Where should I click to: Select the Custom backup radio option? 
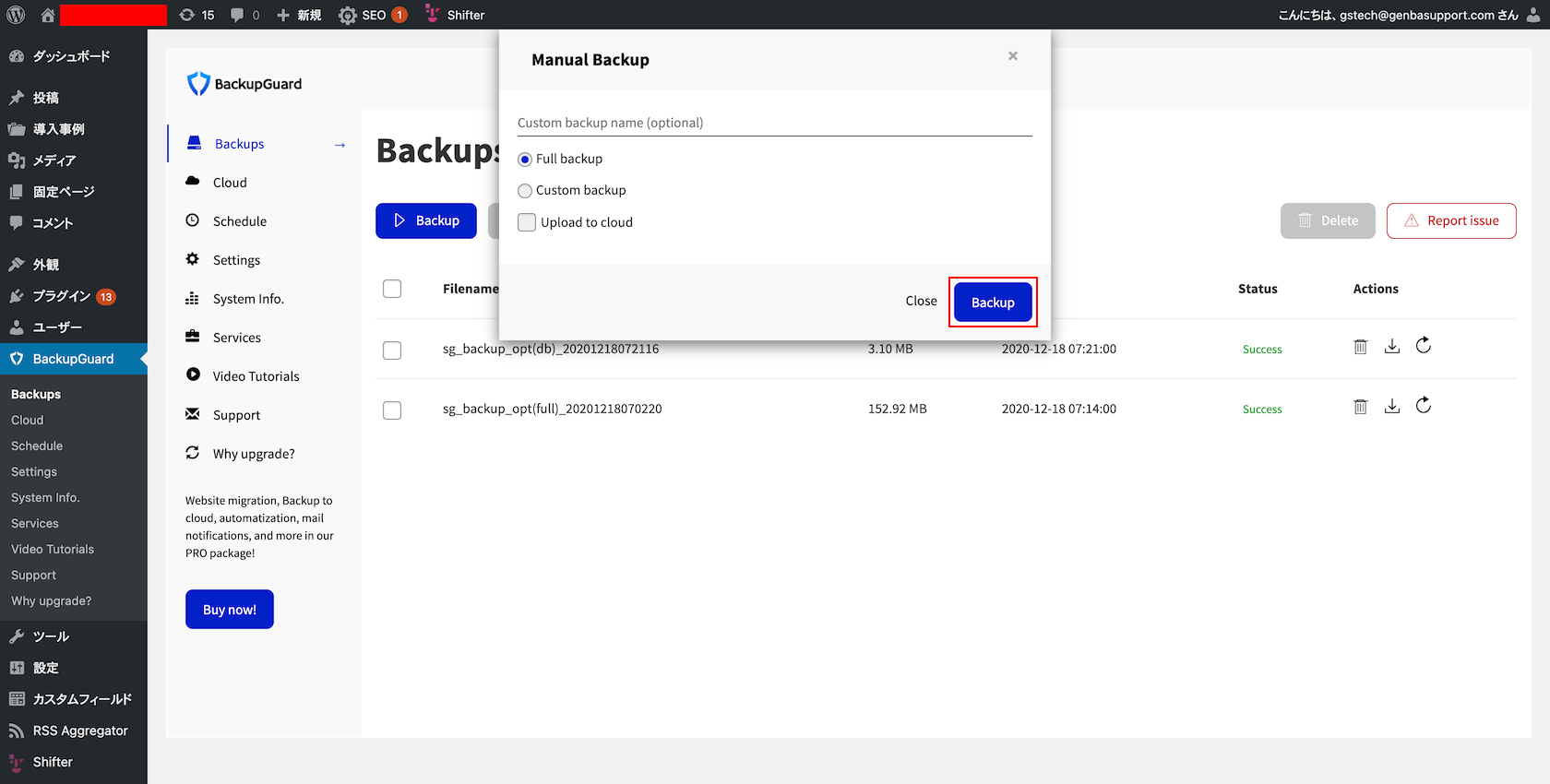525,191
